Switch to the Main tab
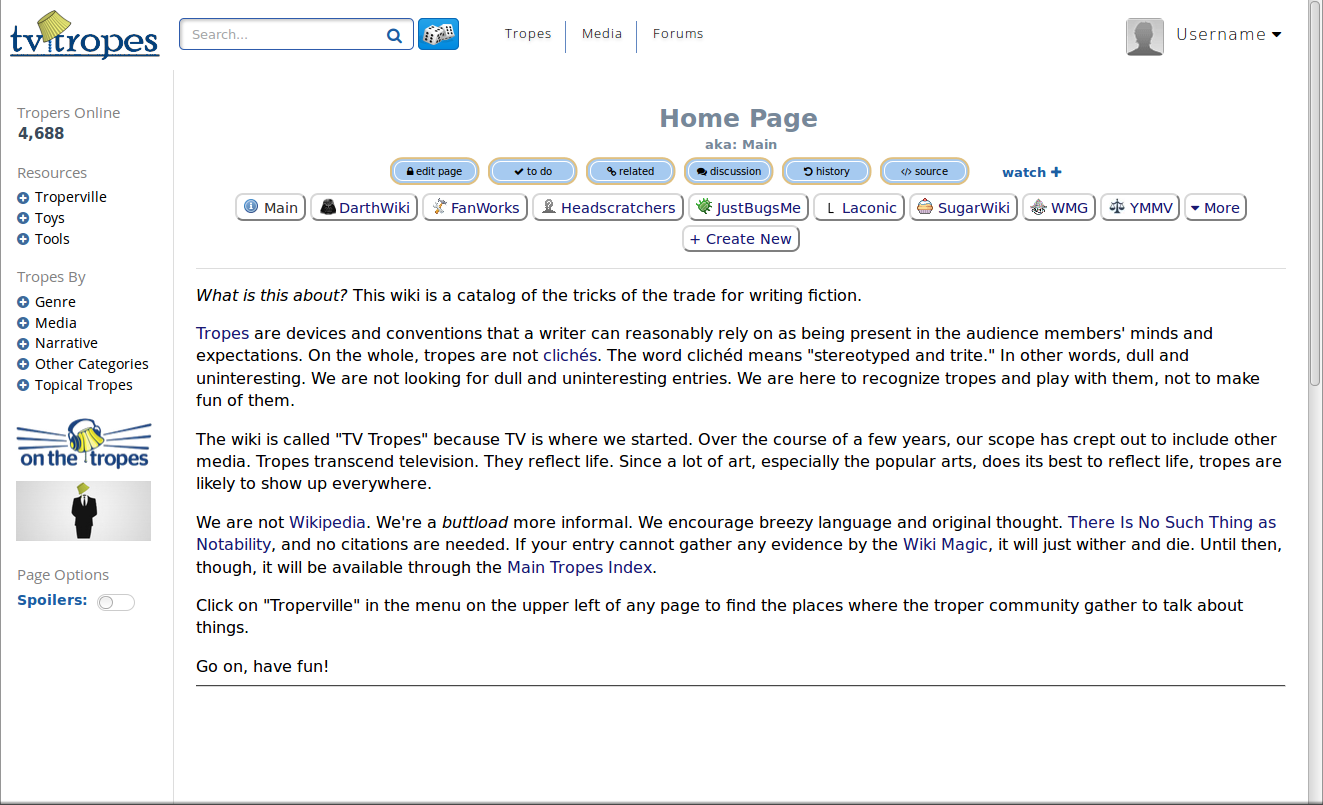1323x805 pixels. tap(270, 207)
